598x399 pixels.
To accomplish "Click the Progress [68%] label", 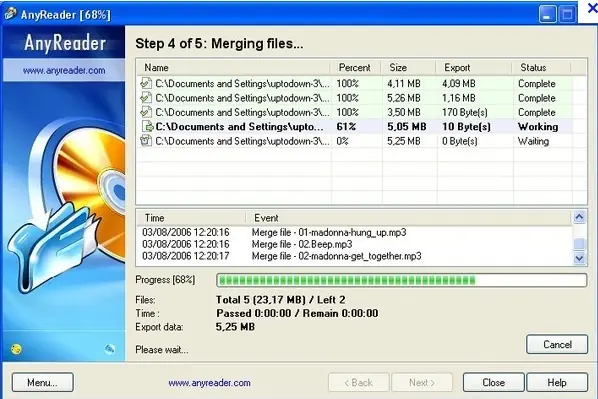I will click(165, 280).
